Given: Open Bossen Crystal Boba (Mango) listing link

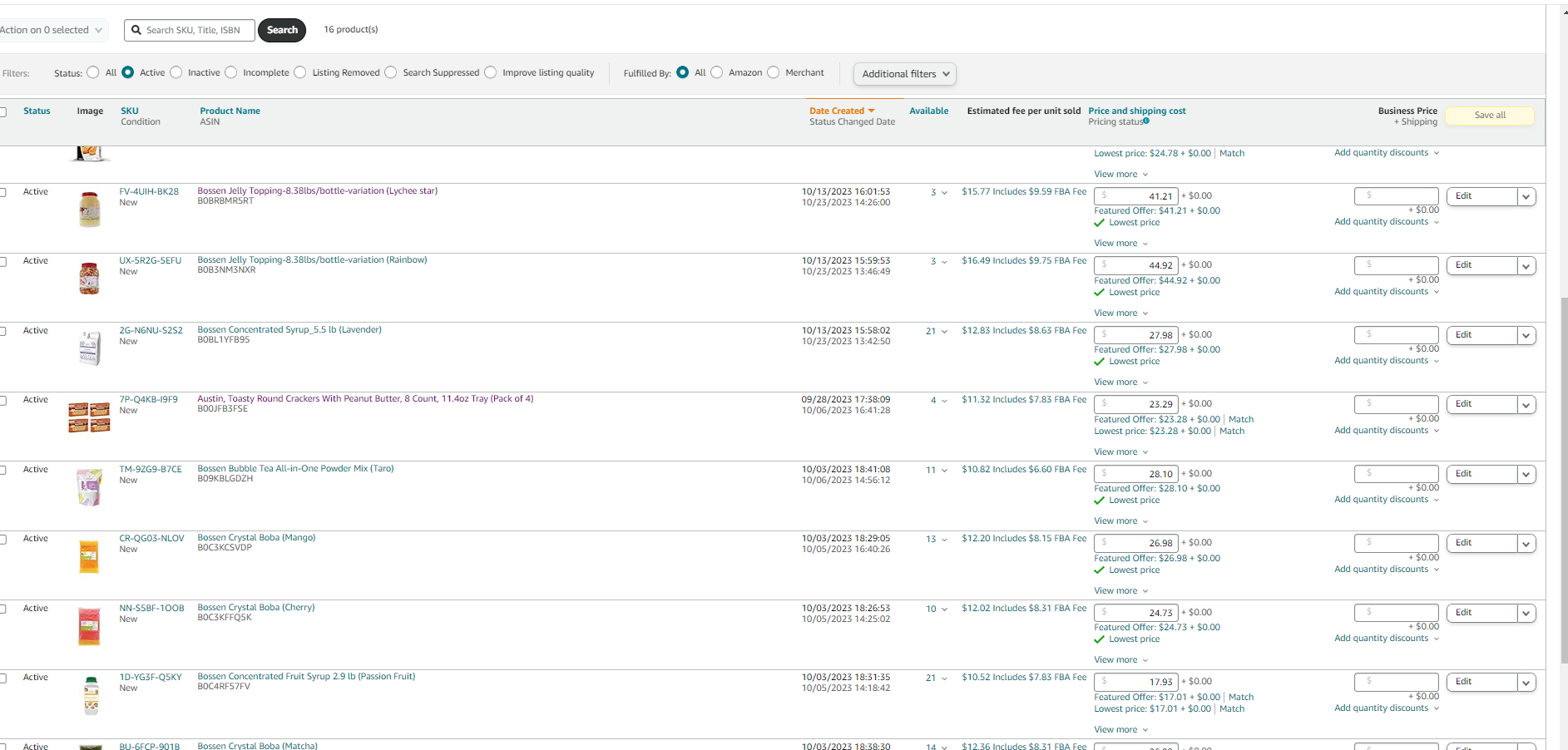Looking at the screenshot, I should 256,538.
